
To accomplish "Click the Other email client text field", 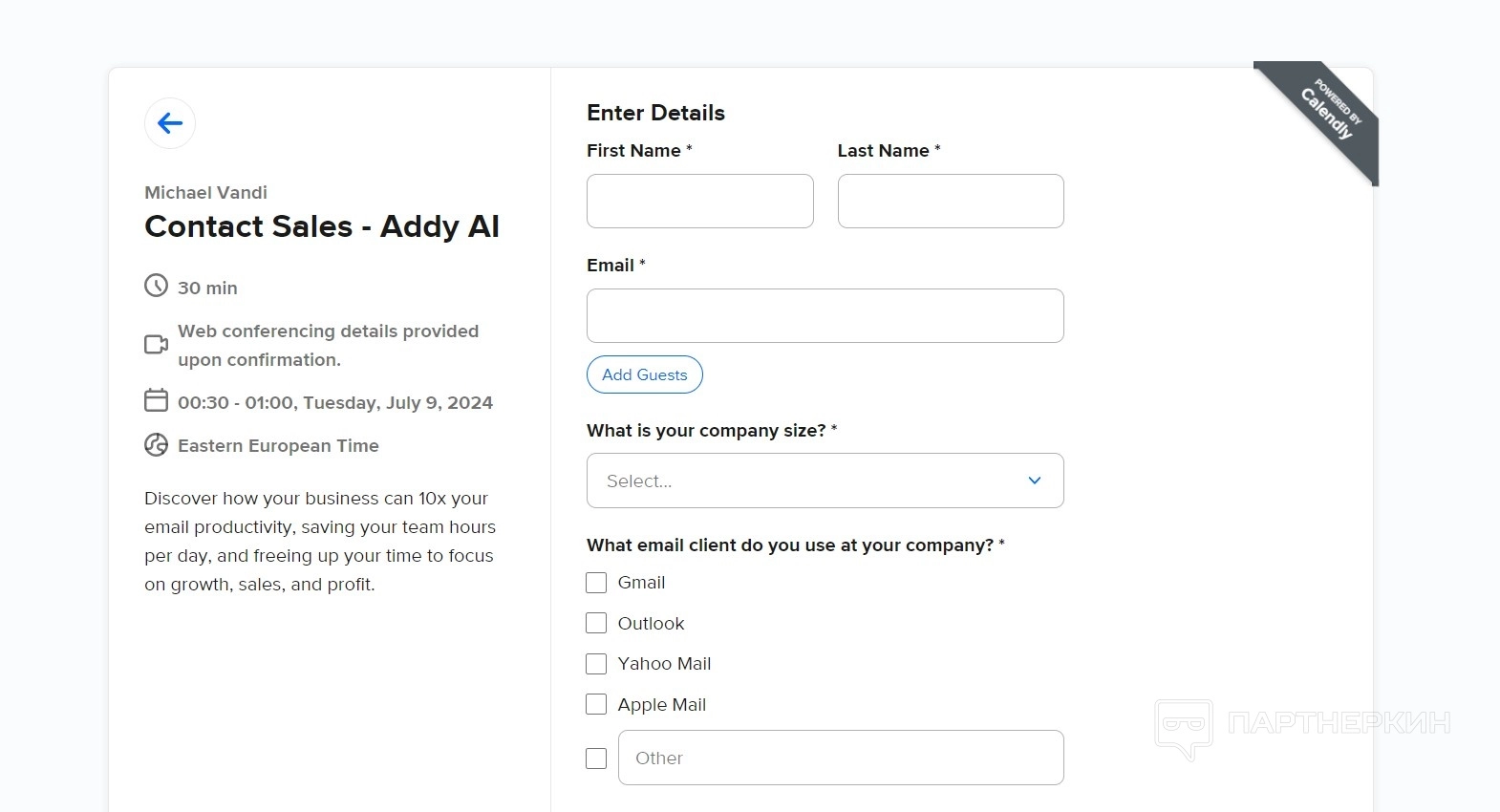I will [841, 759].
